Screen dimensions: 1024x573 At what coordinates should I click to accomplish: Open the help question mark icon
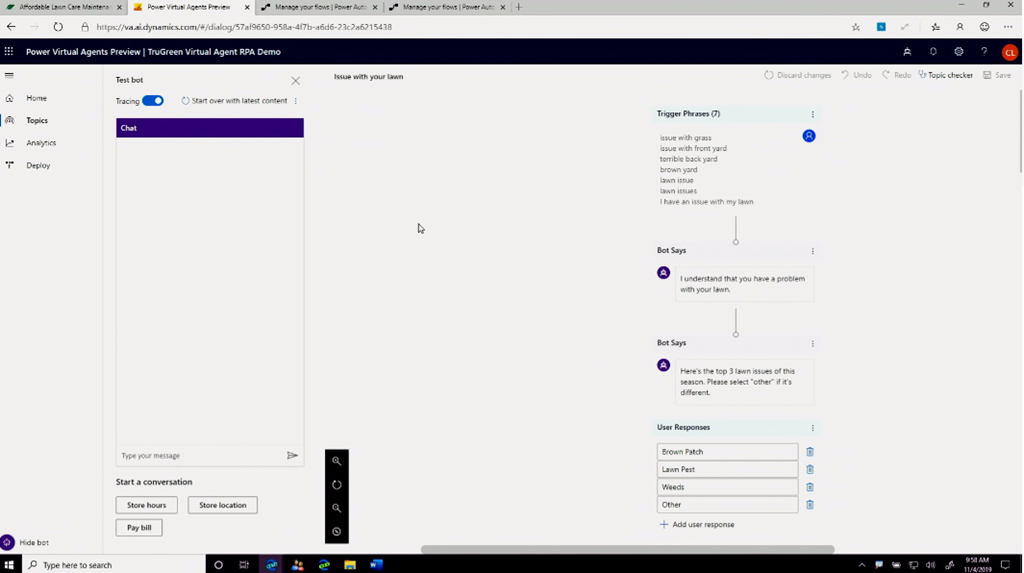coord(984,52)
